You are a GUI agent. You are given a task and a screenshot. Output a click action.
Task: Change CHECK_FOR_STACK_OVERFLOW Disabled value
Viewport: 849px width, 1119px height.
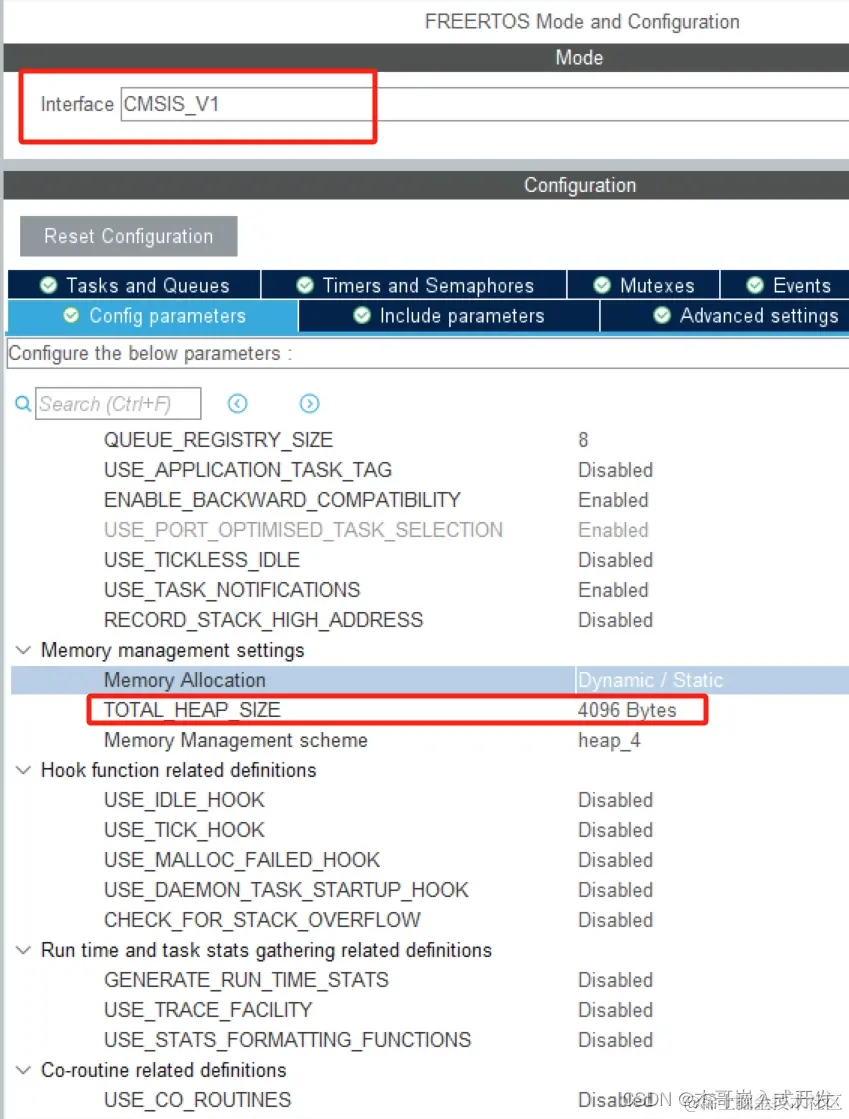[x=615, y=920]
